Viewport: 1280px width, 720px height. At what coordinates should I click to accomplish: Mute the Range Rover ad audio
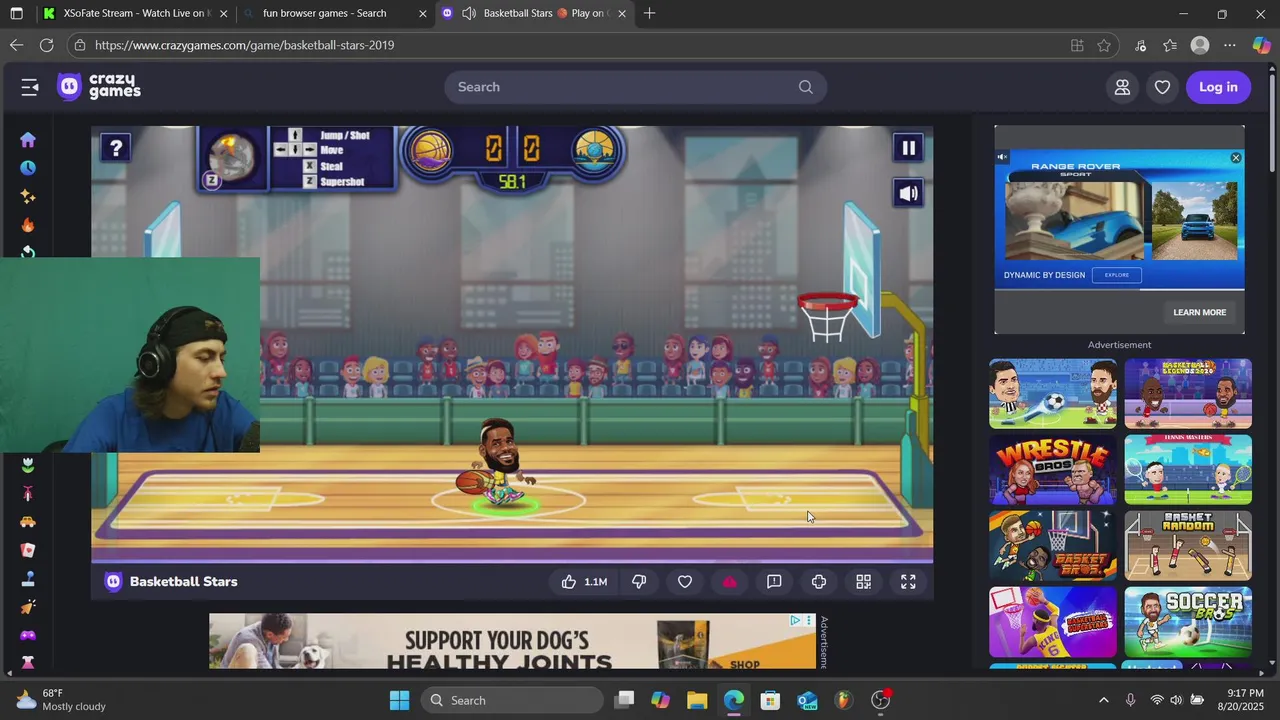[x=1003, y=157]
